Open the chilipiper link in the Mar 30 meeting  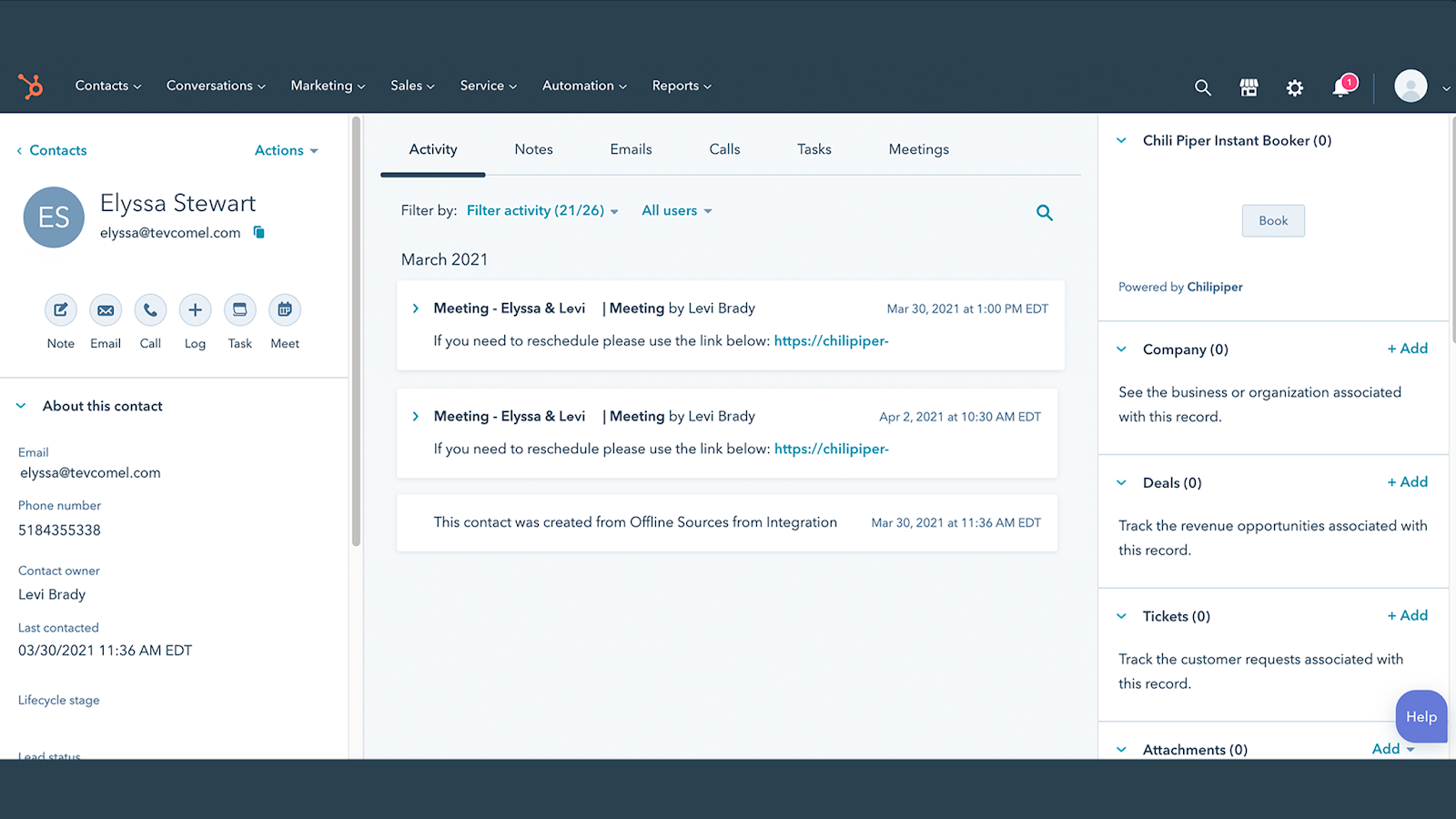pos(831,341)
